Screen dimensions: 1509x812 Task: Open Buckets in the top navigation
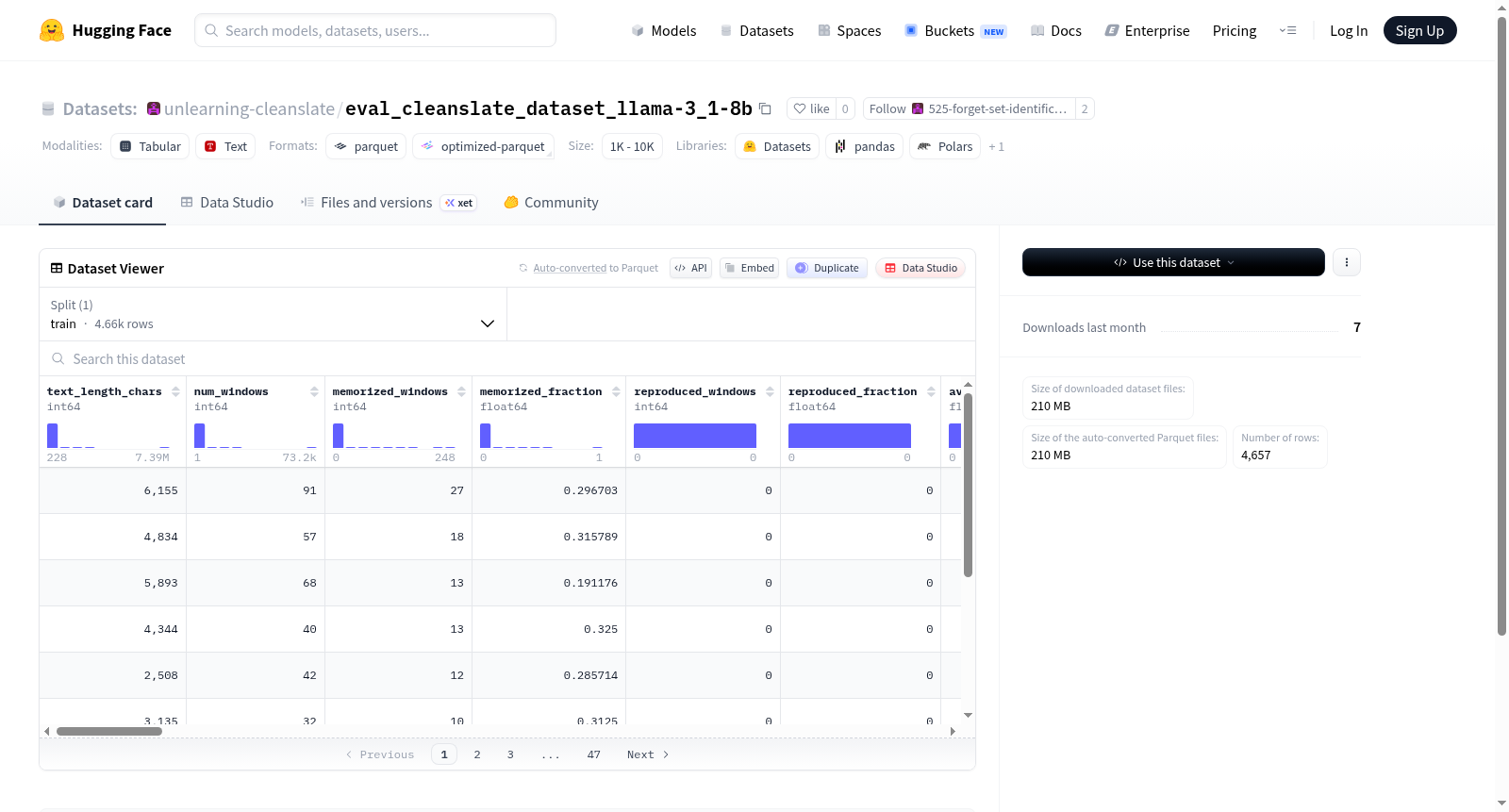pyautogui.click(x=954, y=30)
